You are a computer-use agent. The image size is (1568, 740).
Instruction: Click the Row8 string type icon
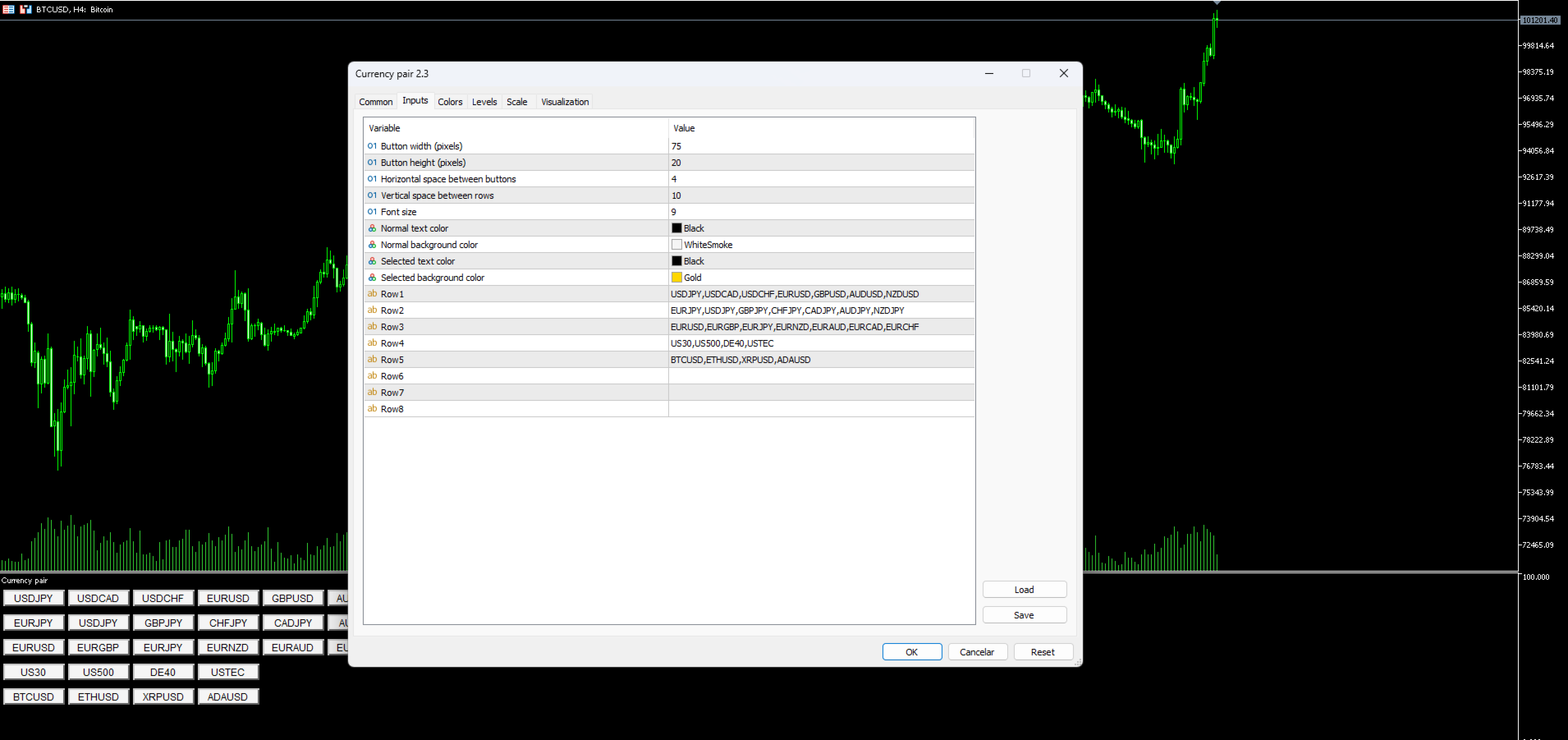(372, 409)
